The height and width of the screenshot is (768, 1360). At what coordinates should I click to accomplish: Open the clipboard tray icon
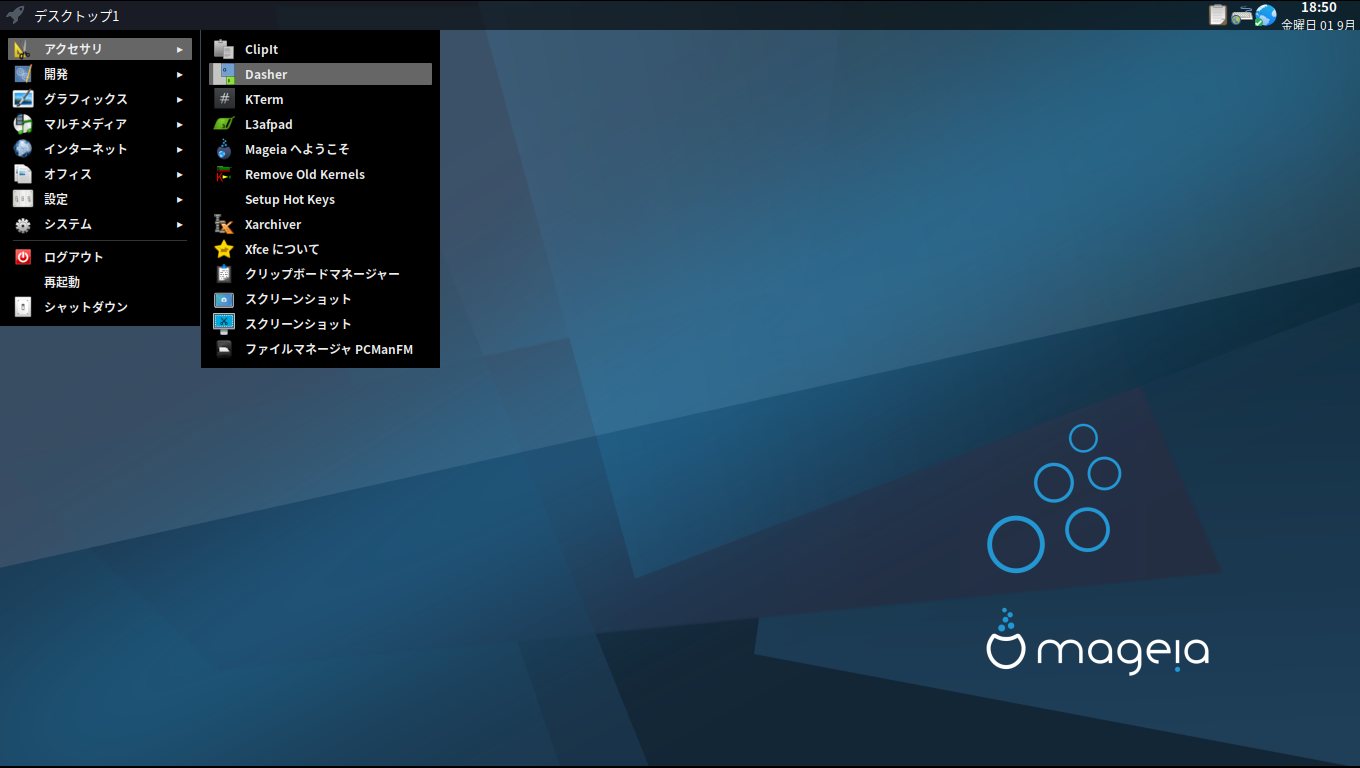1218,15
